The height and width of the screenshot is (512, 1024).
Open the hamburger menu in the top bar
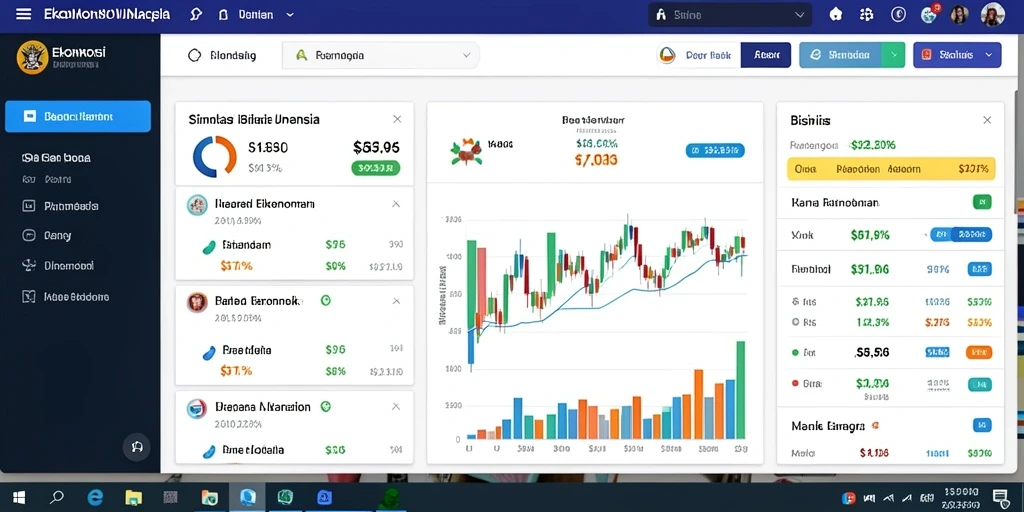tap(23, 14)
